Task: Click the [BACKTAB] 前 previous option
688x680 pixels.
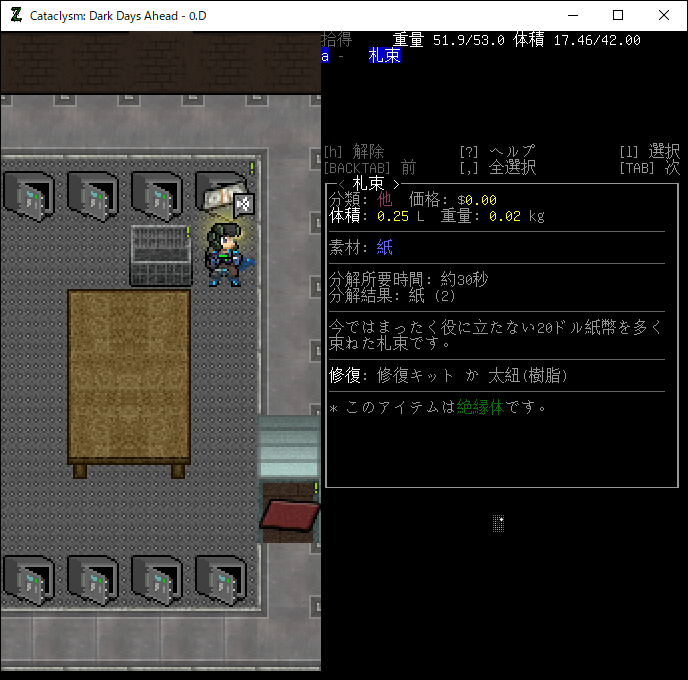Action: [369, 168]
